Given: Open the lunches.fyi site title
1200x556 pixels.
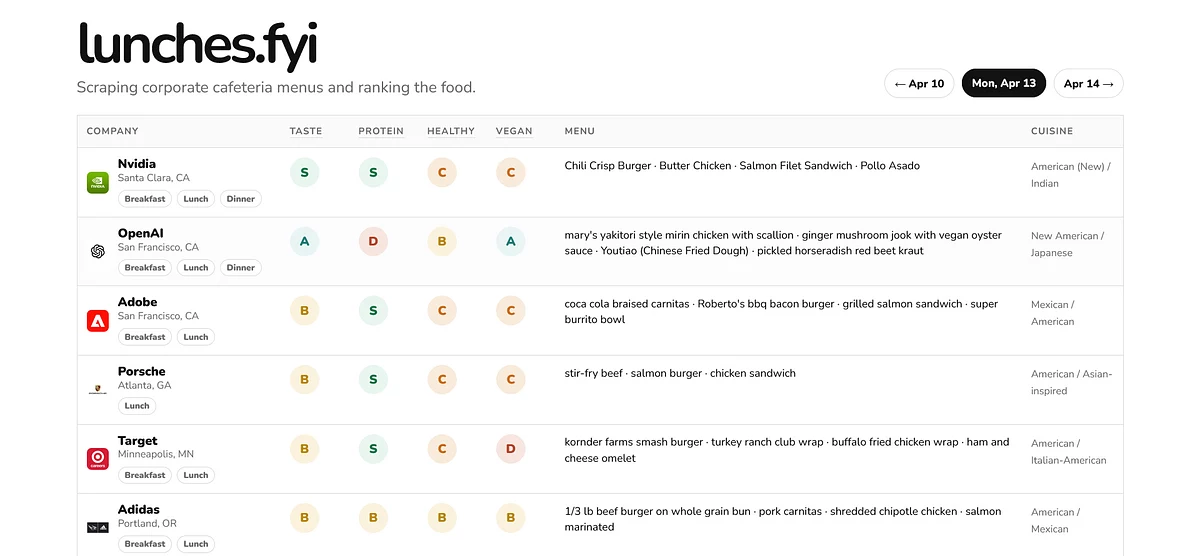Looking at the screenshot, I should (x=197, y=45).
